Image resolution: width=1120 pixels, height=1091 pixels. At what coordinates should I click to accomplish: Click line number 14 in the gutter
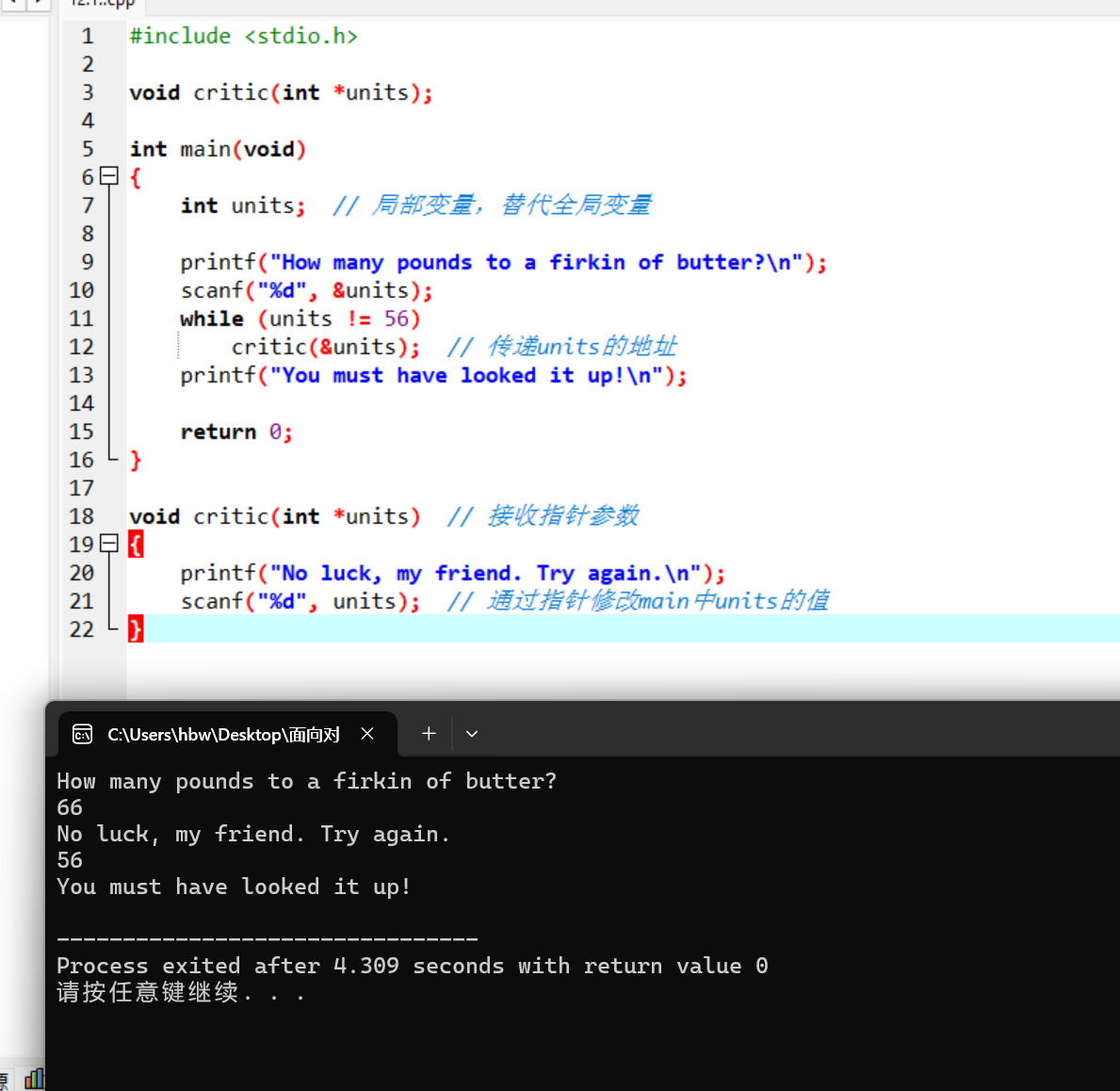click(81, 403)
